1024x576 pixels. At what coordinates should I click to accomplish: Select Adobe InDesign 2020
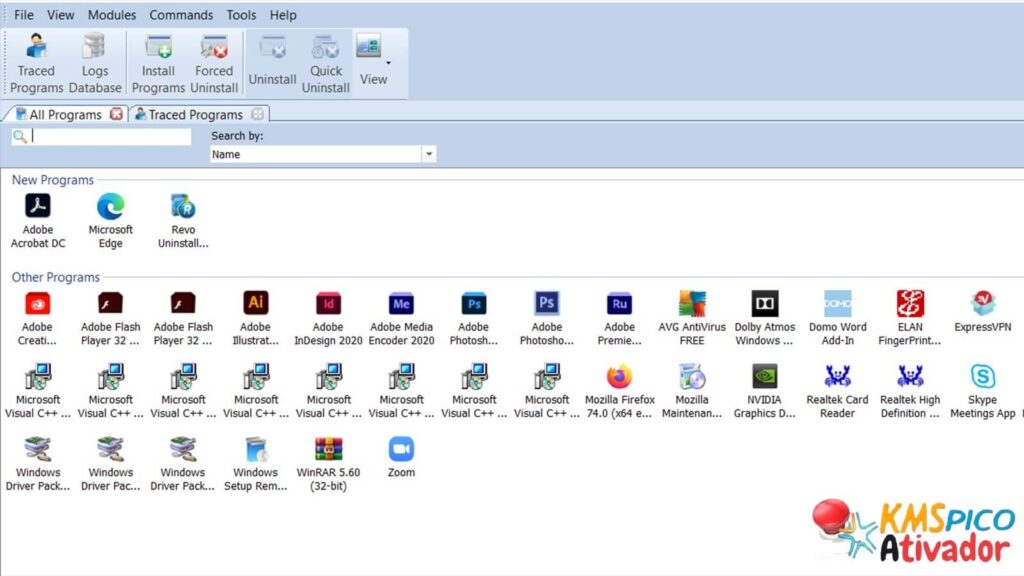[x=328, y=318]
